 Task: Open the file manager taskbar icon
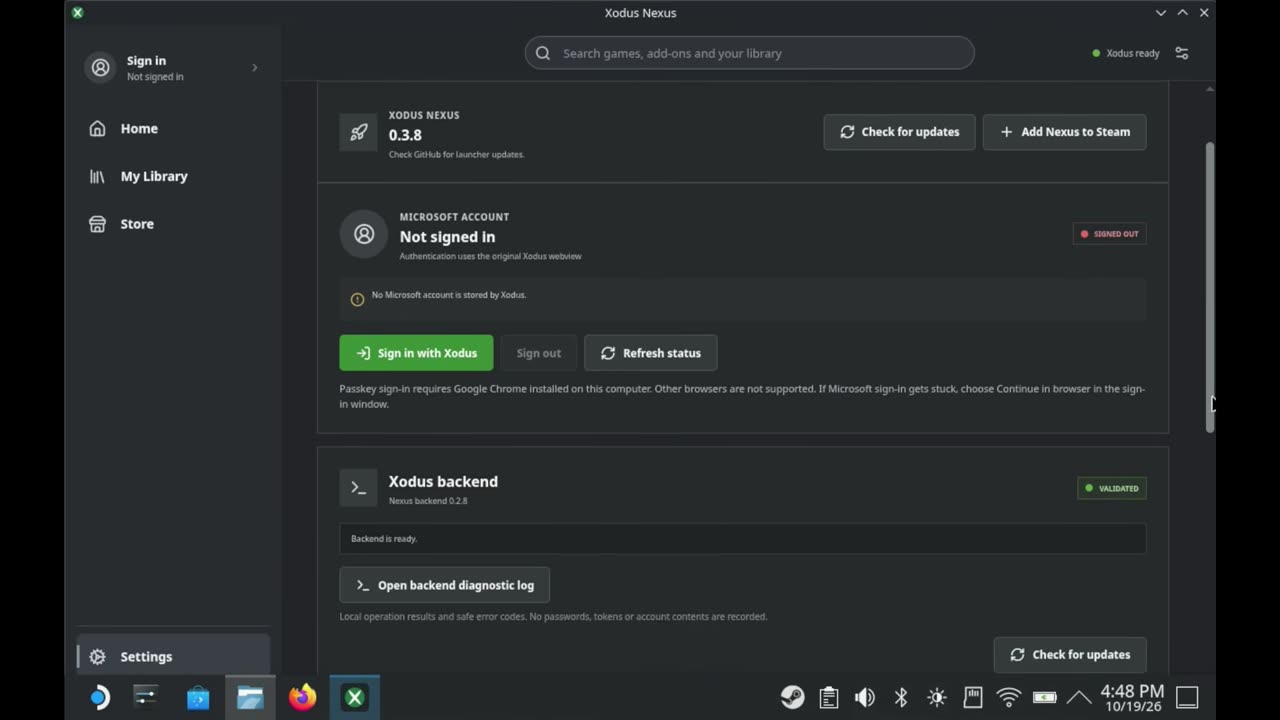coord(250,697)
